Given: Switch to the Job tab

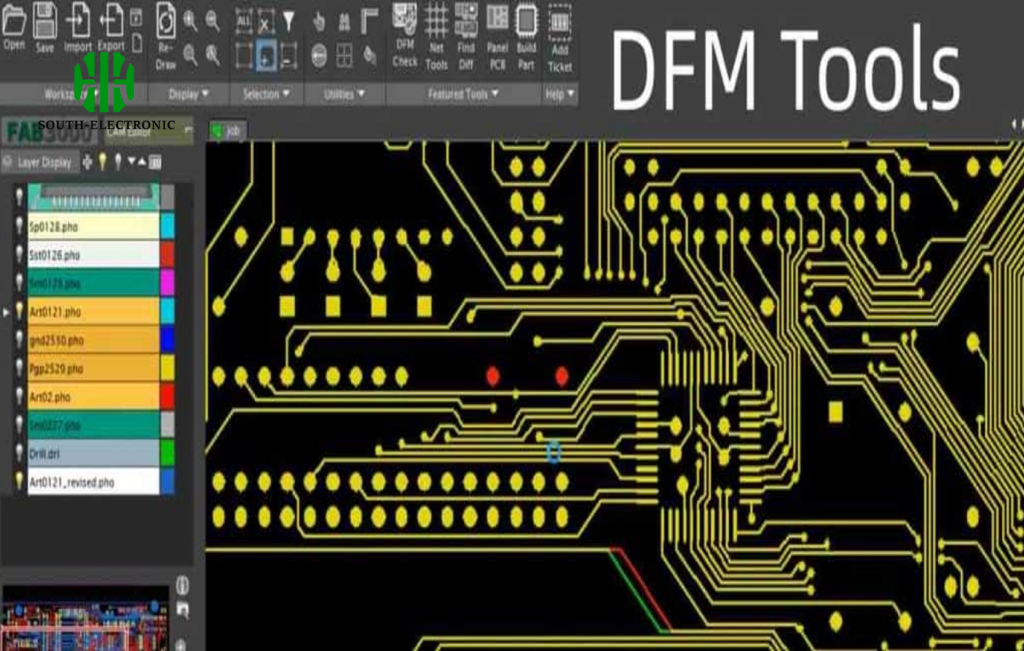Looking at the screenshot, I should [227, 131].
